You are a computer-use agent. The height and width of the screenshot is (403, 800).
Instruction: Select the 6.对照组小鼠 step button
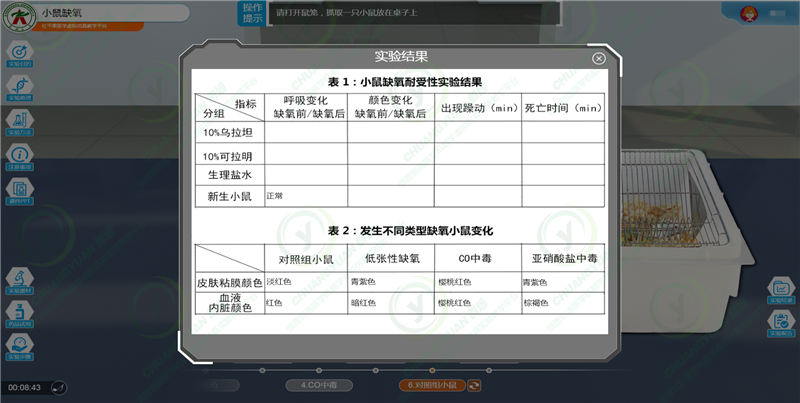click(432, 385)
